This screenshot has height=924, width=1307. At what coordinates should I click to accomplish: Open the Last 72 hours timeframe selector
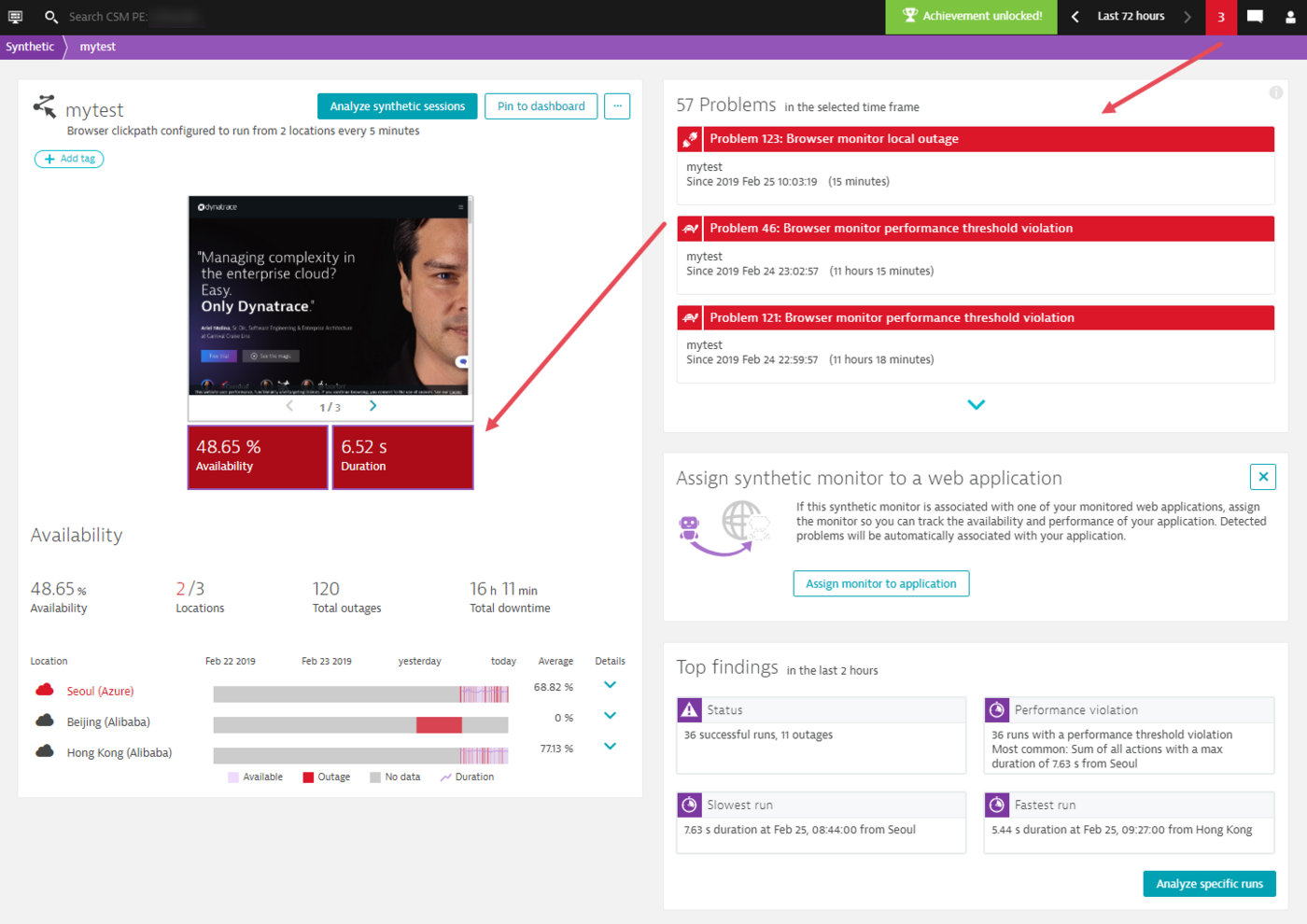(1131, 16)
